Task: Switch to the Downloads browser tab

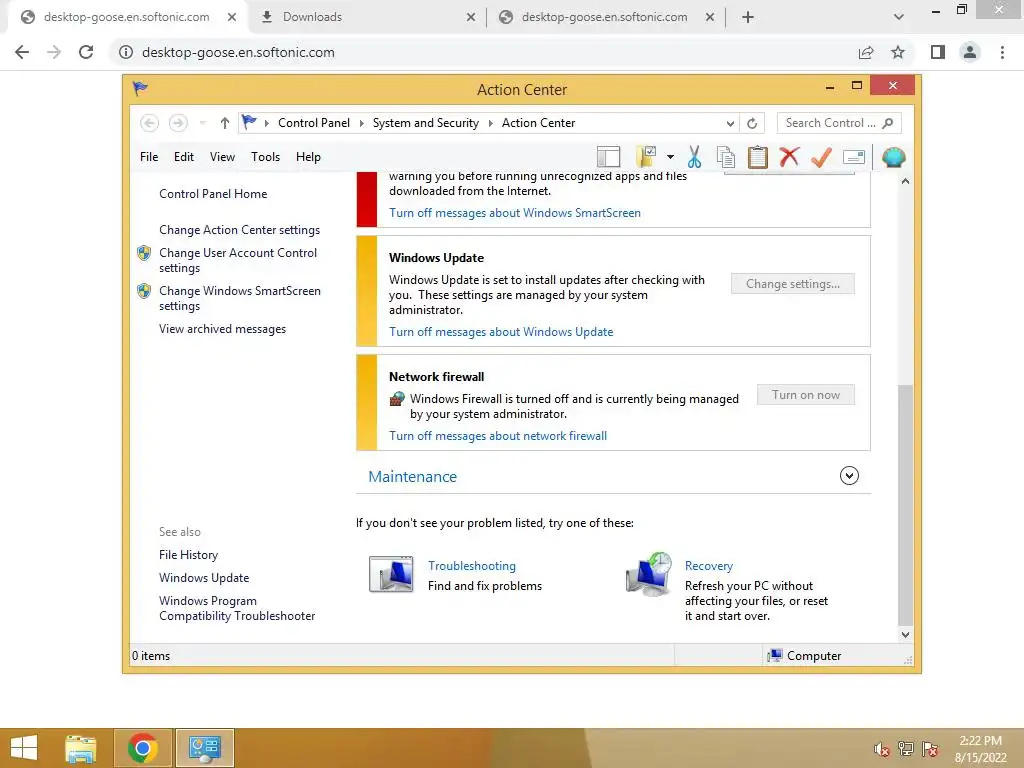Action: tap(367, 17)
